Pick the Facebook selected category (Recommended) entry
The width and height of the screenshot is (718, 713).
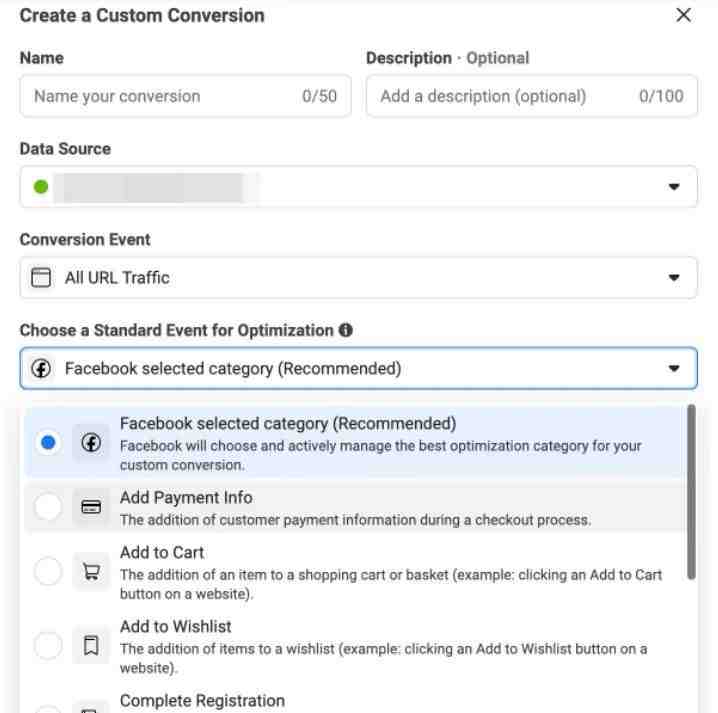[354, 442]
